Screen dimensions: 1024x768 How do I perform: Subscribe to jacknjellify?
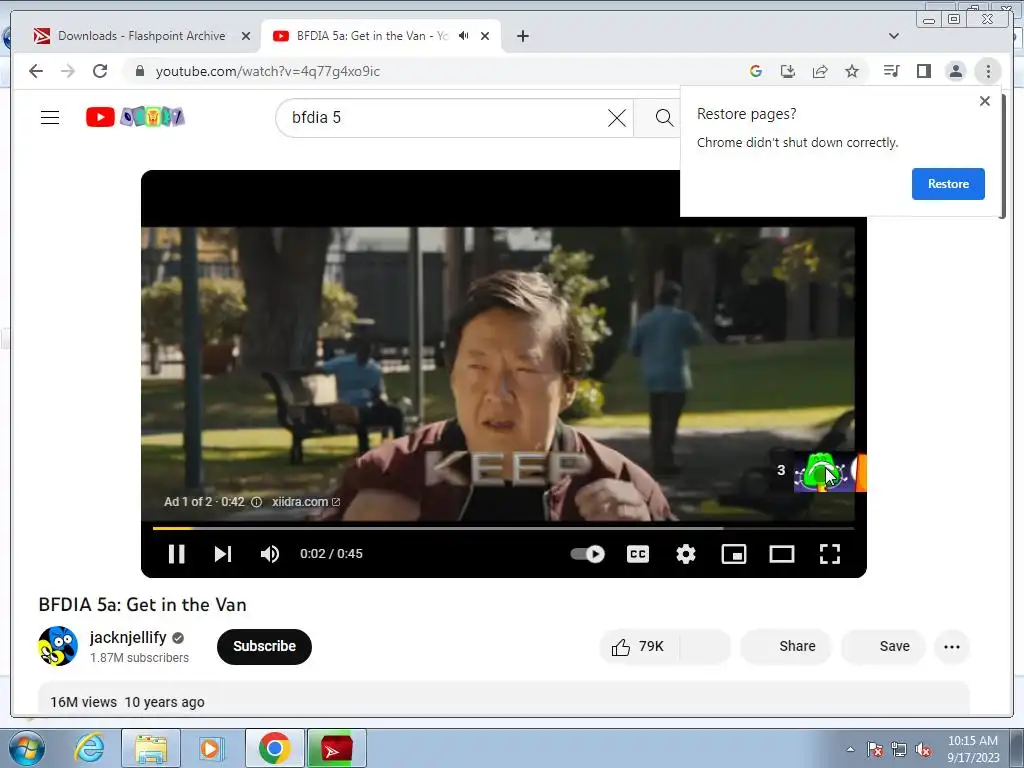[x=264, y=647]
